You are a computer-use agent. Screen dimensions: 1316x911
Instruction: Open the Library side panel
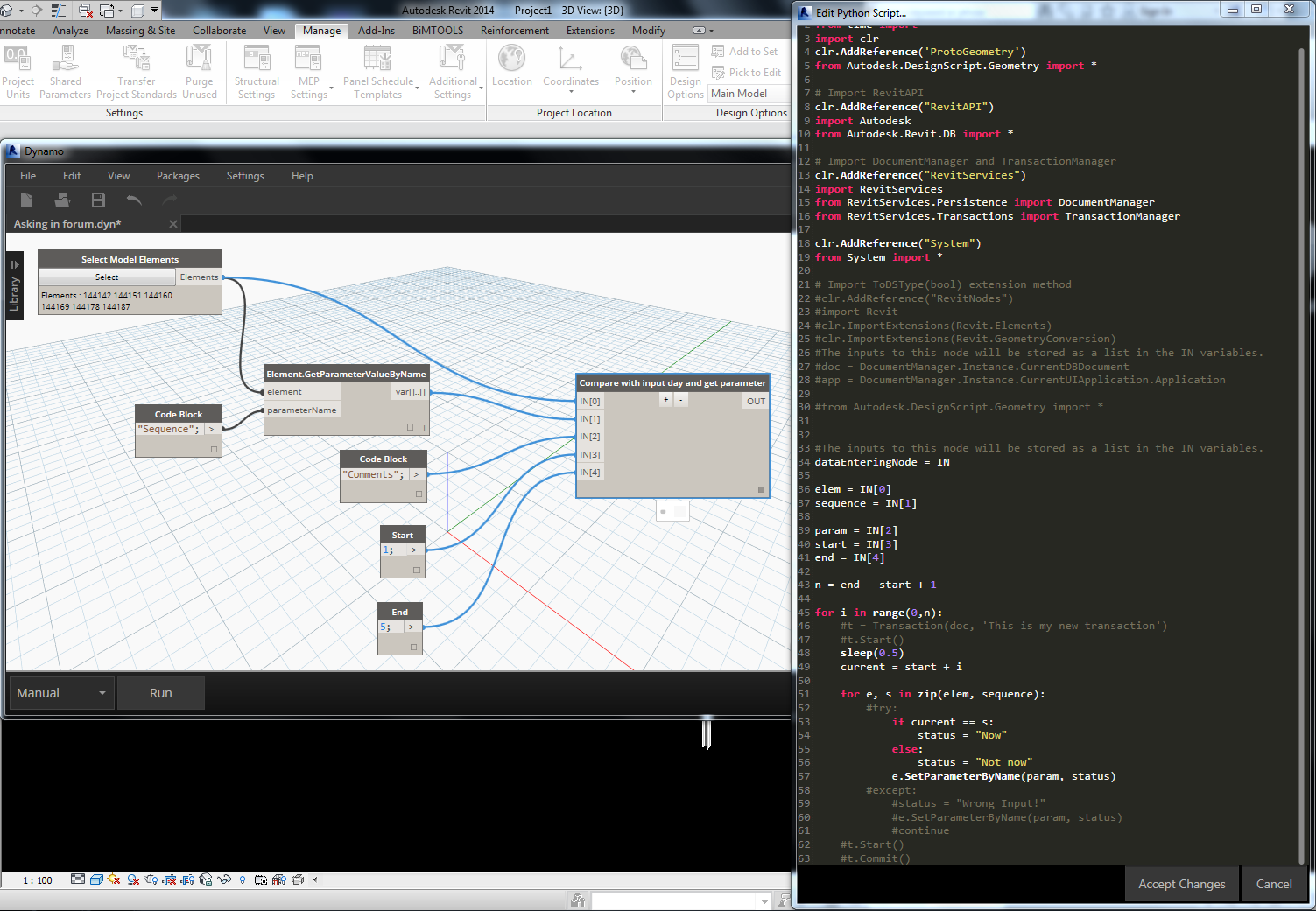(x=14, y=285)
